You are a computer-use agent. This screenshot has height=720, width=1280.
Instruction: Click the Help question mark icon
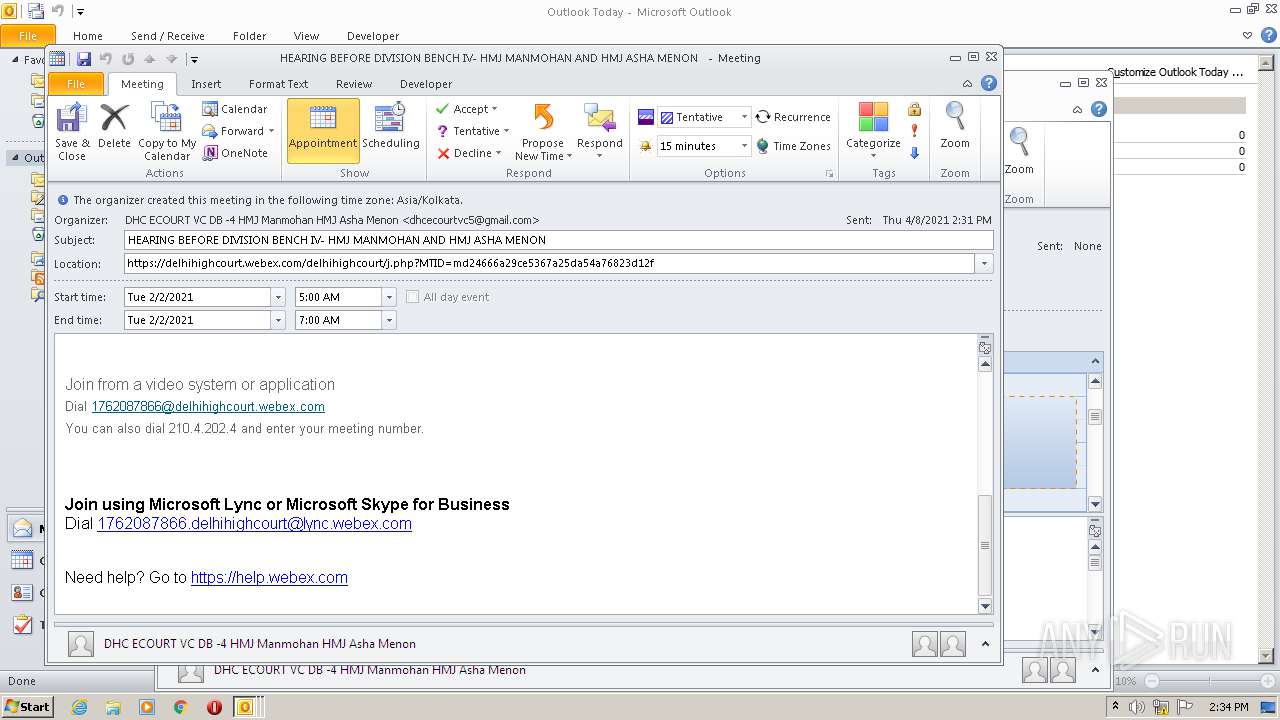pyautogui.click(x=989, y=84)
